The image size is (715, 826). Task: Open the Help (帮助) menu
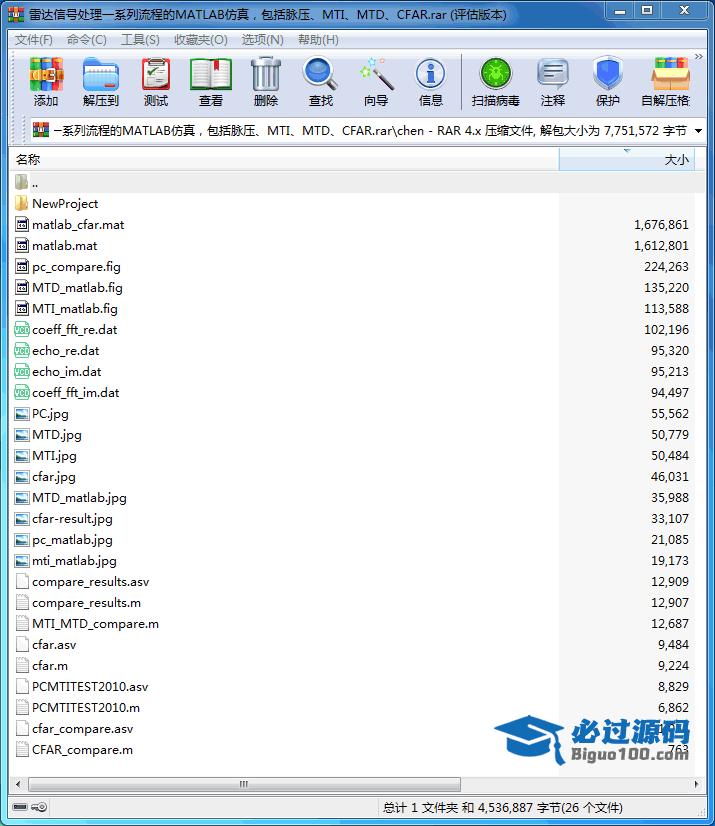(x=318, y=40)
